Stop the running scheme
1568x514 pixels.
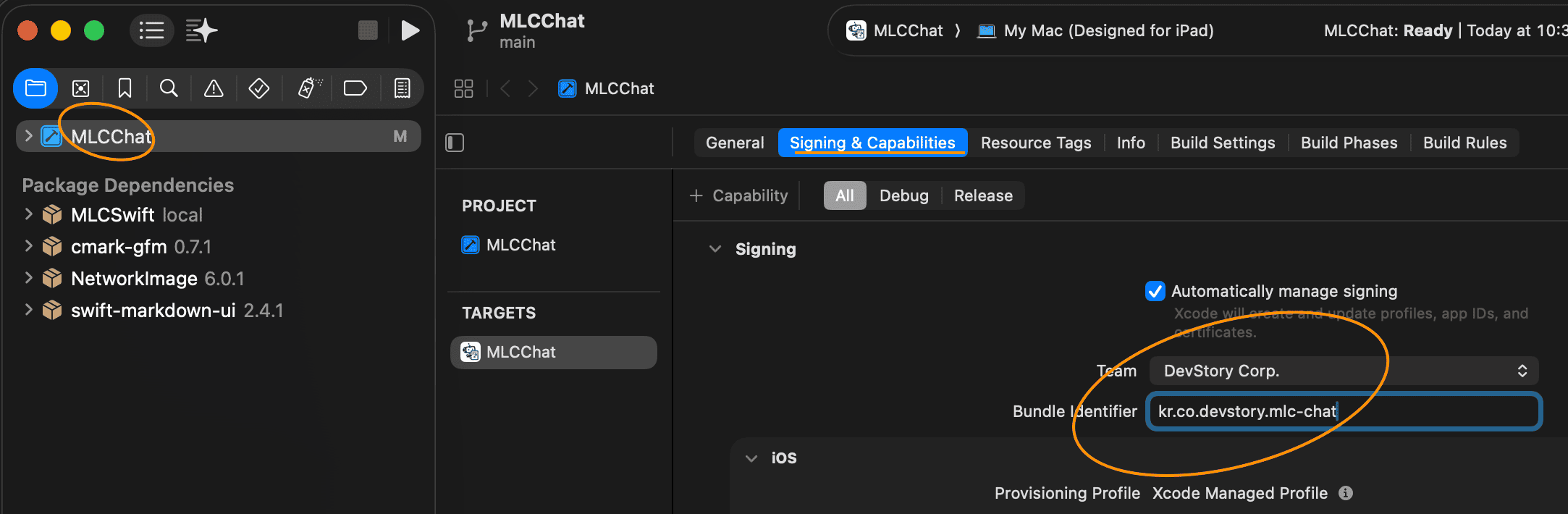368,30
